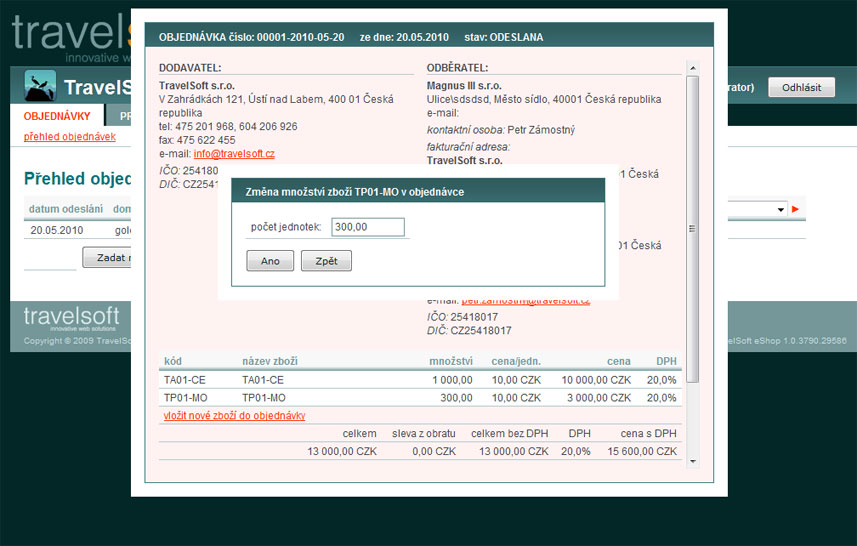Click the 0,00 CZK sleva value
Viewport: 857px width, 546px height.
tap(434, 451)
